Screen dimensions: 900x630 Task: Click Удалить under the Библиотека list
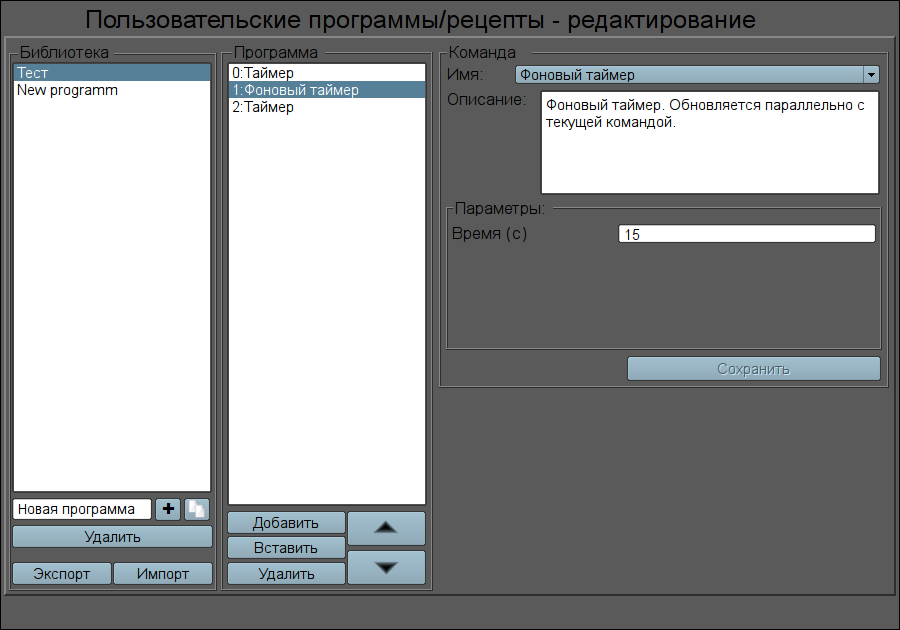point(112,537)
